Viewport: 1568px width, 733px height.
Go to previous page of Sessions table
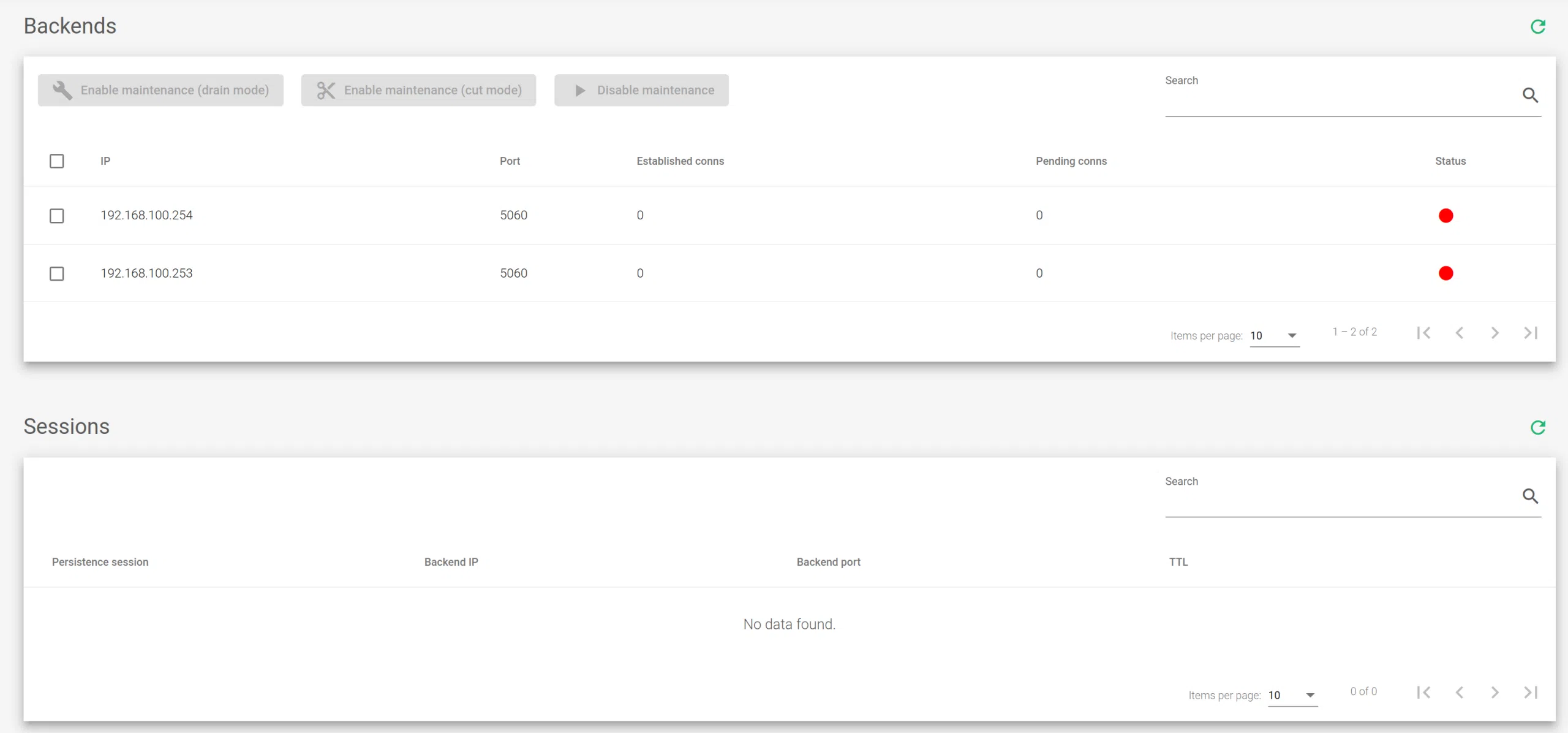pos(1459,693)
